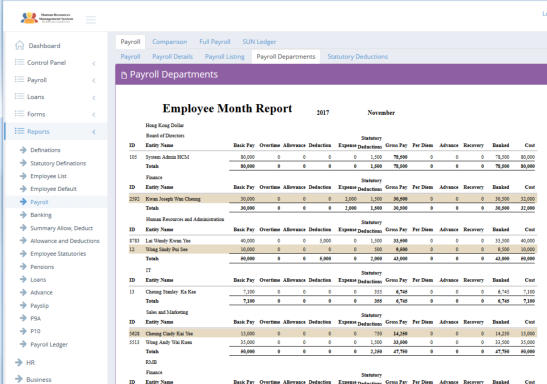Click the November month label
Image resolution: width=547 pixels, height=384 pixels.
click(x=381, y=113)
